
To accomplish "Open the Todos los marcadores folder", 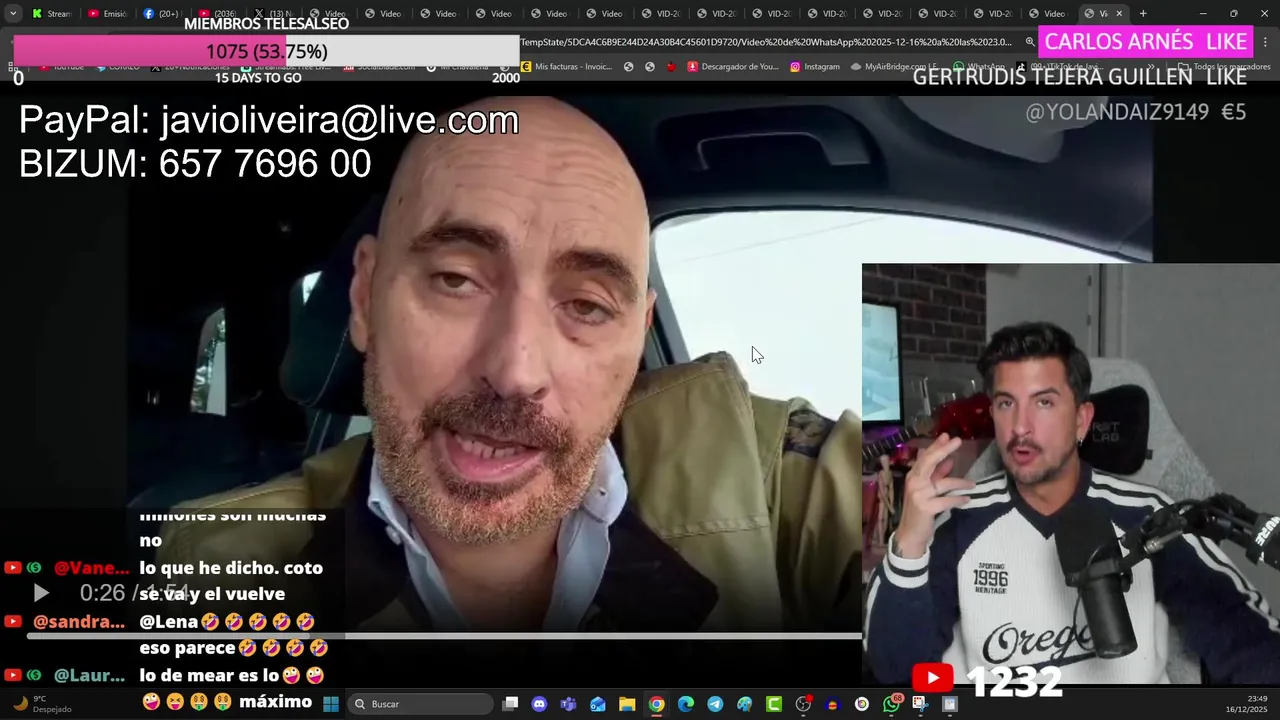I will coord(1225,67).
